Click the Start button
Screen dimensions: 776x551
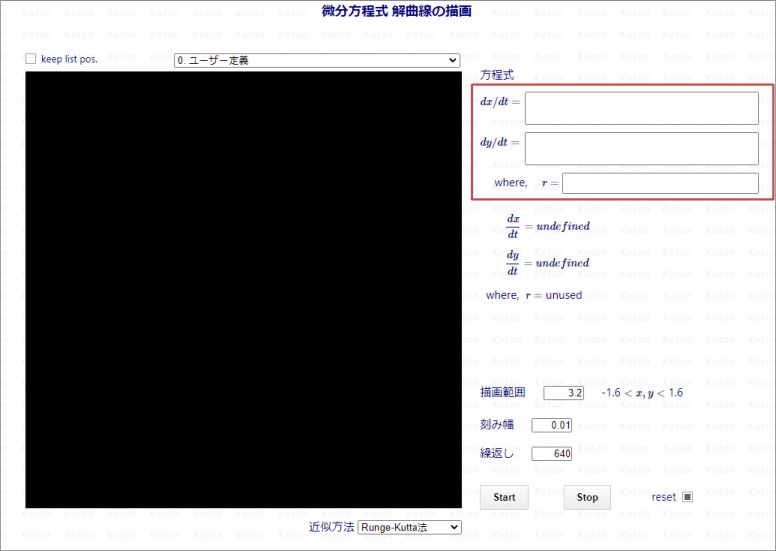[504, 497]
